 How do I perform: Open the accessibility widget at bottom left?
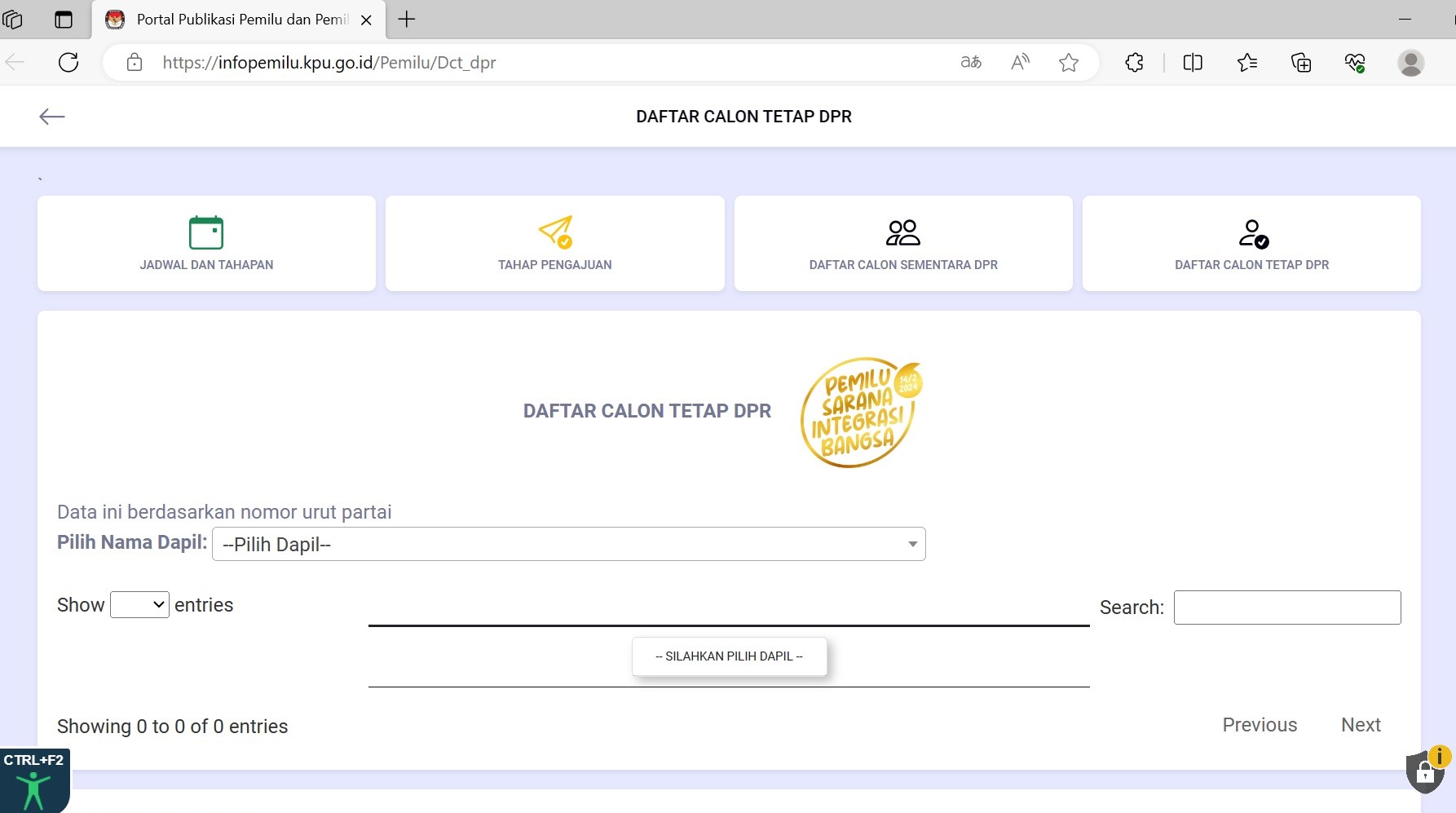(x=34, y=789)
